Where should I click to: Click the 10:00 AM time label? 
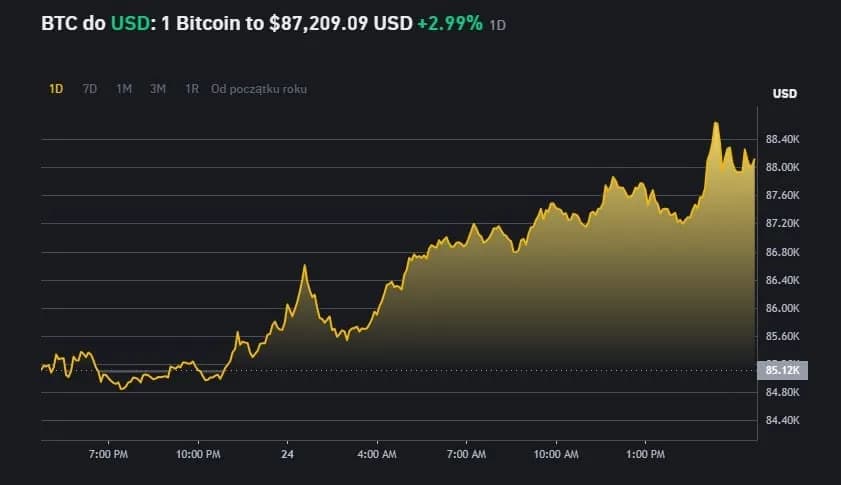click(x=557, y=455)
